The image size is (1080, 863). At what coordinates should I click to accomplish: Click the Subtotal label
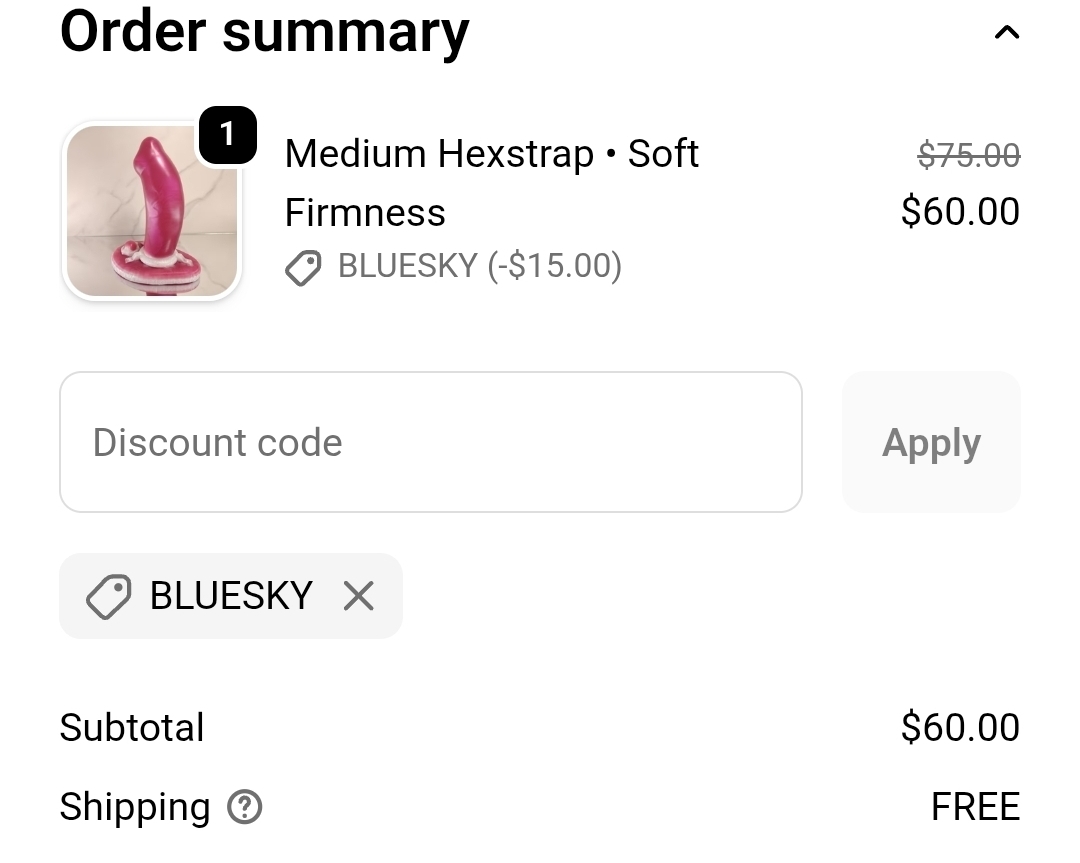tap(132, 727)
